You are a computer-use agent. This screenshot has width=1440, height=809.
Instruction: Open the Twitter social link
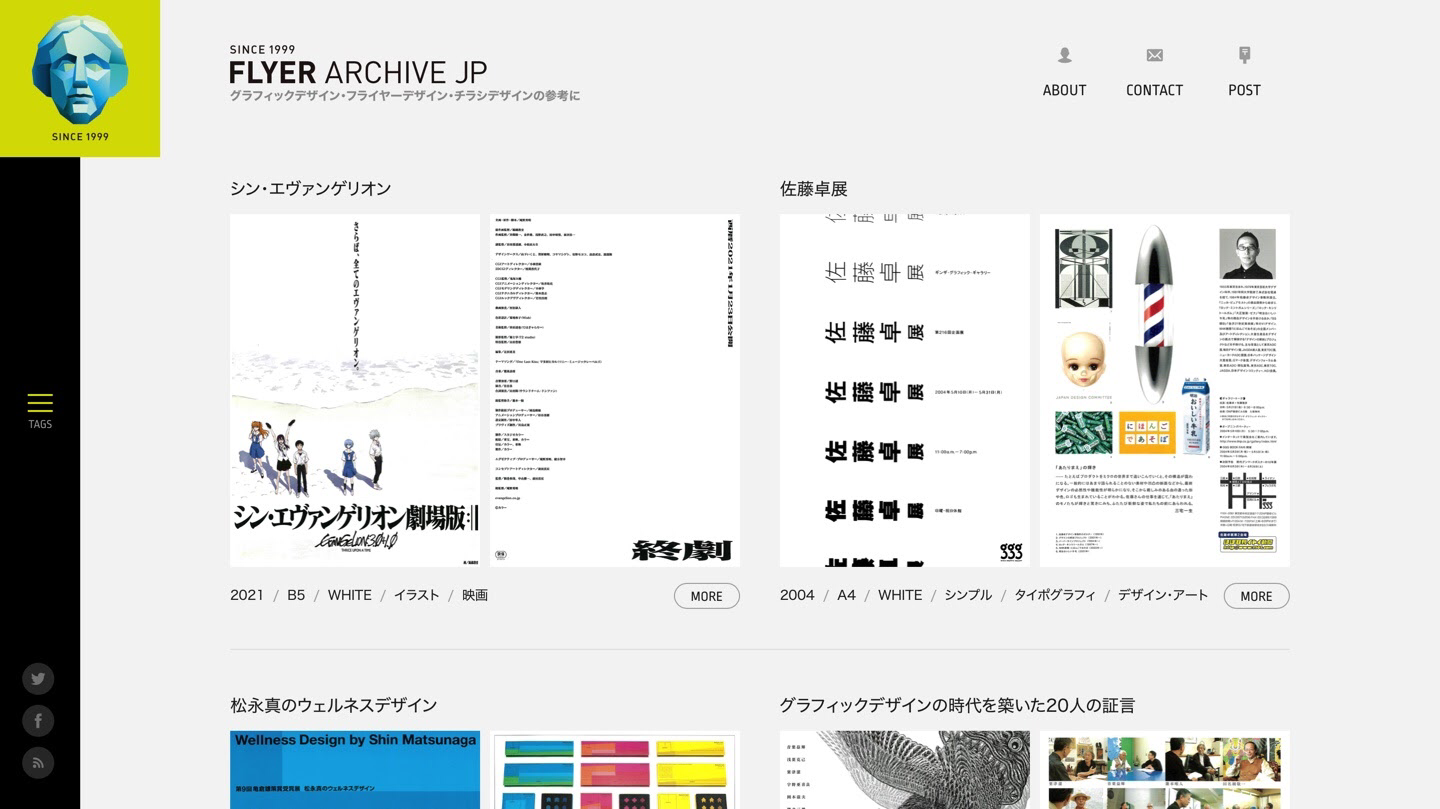point(38,679)
